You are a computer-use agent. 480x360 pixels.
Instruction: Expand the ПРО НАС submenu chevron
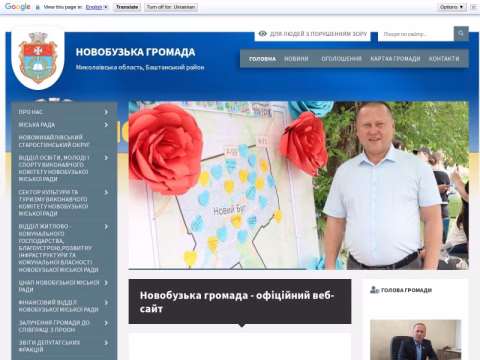[106, 112]
